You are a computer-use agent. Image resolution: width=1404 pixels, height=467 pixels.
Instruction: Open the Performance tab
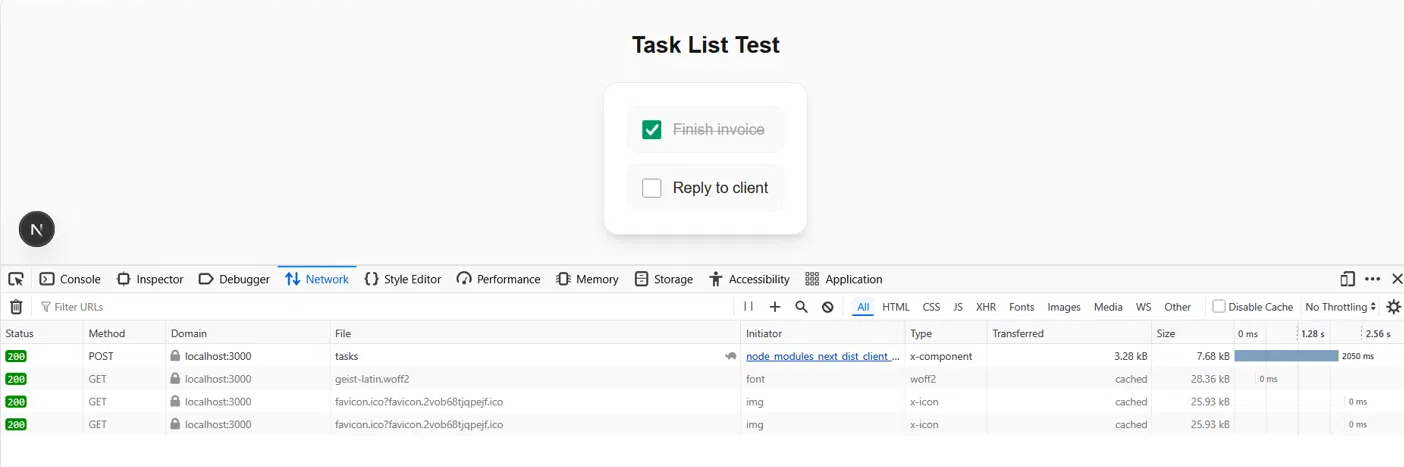tap(498, 279)
